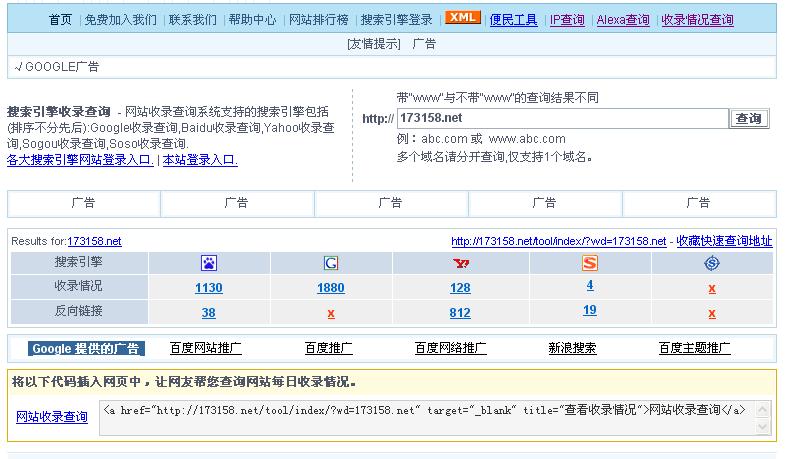Click the Baidu paw icon
The image size is (806, 459).
pyautogui.click(x=209, y=263)
